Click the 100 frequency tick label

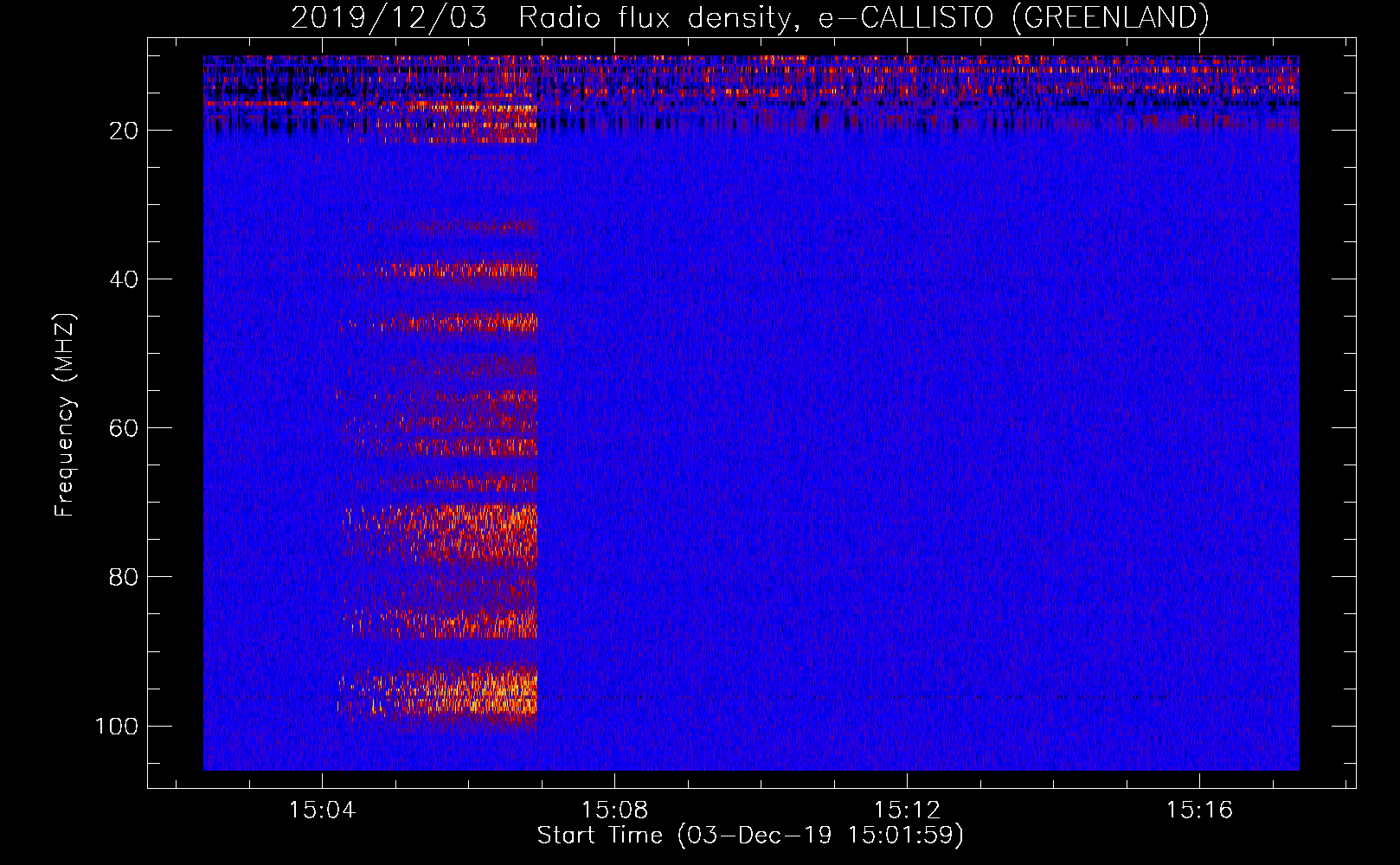coord(117,726)
